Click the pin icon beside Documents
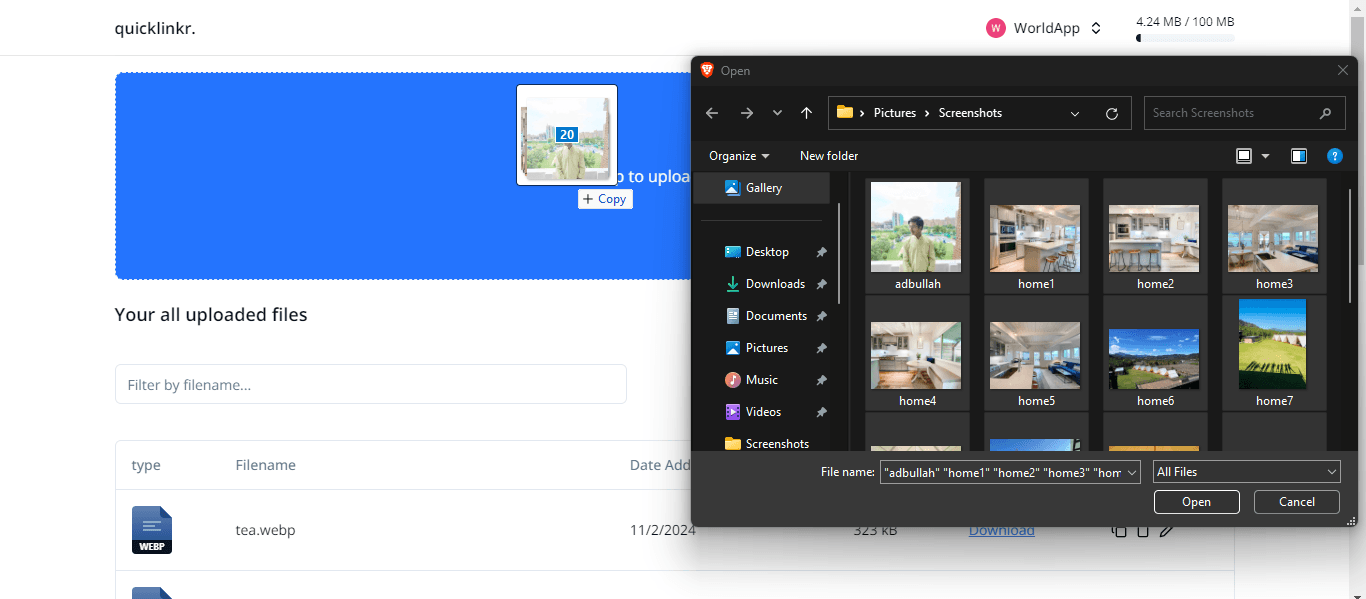This screenshot has height=599, width=1366. pos(821,316)
